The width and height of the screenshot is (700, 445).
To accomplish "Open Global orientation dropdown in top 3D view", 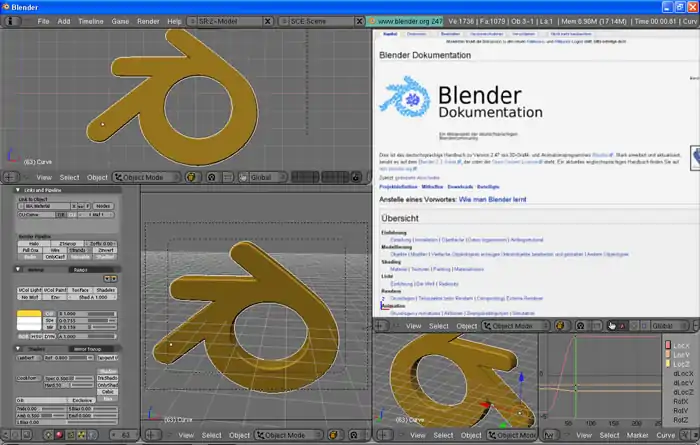I will [267, 177].
